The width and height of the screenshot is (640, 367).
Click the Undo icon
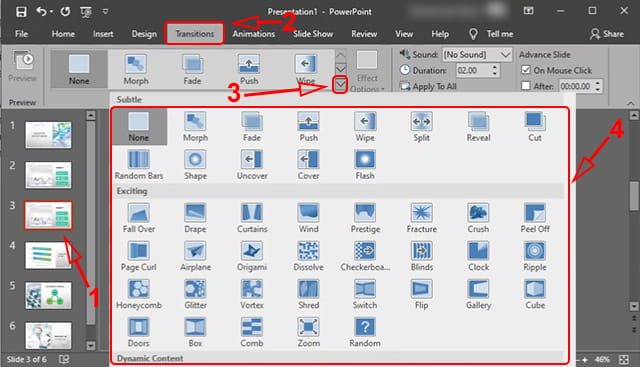[x=41, y=11]
